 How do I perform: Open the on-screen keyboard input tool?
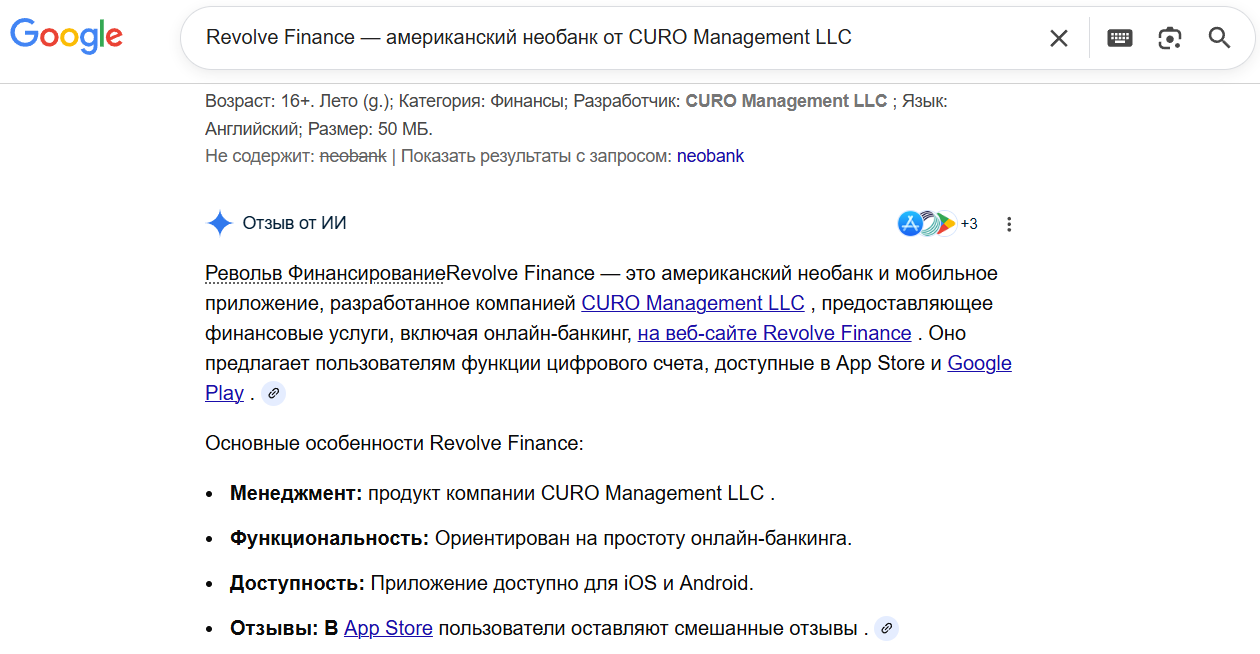[x=1120, y=38]
